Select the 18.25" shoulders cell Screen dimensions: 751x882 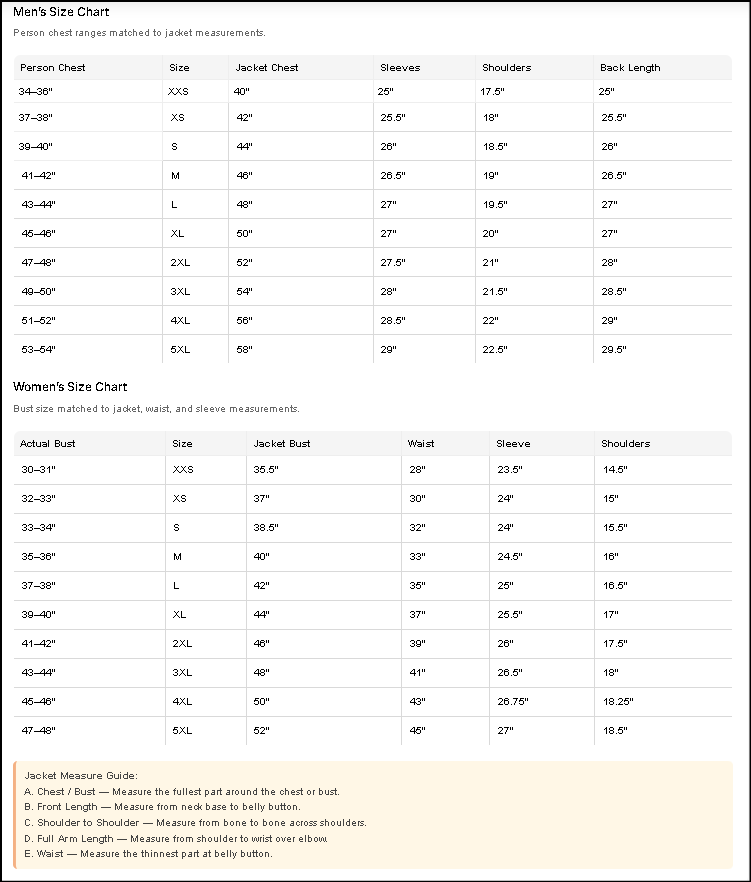click(617, 702)
